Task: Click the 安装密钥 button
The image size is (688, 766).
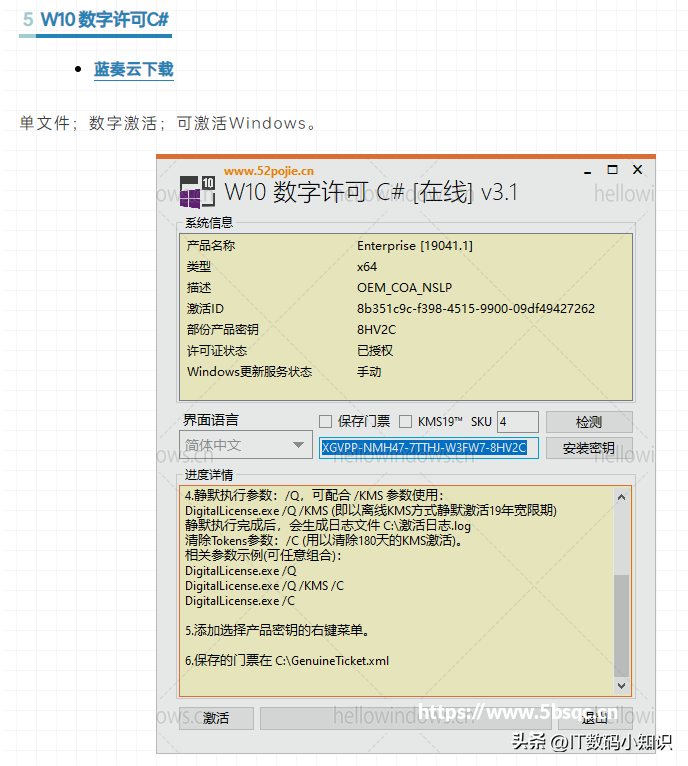Action: coord(589,448)
